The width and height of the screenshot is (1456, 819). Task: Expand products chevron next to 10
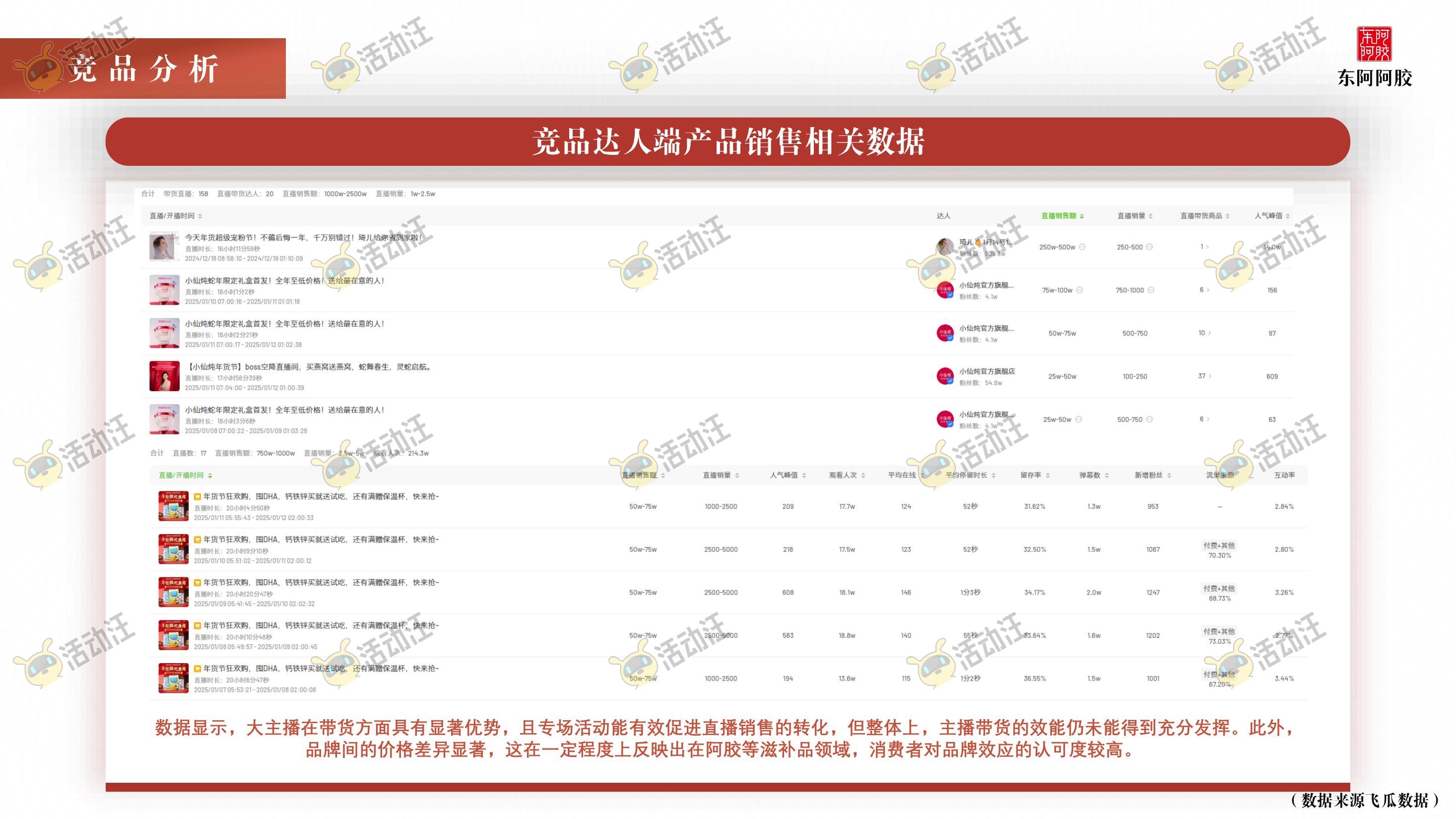pos(1209,333)
